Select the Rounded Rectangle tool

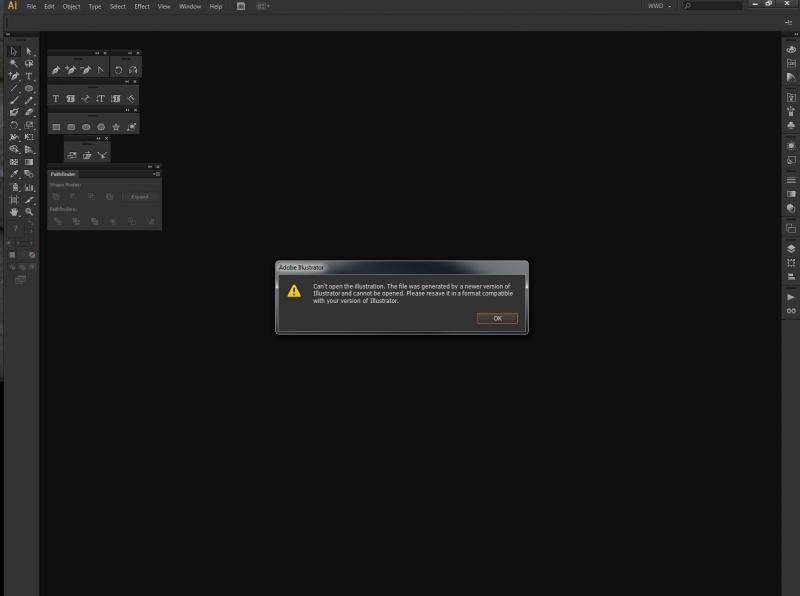71,127
